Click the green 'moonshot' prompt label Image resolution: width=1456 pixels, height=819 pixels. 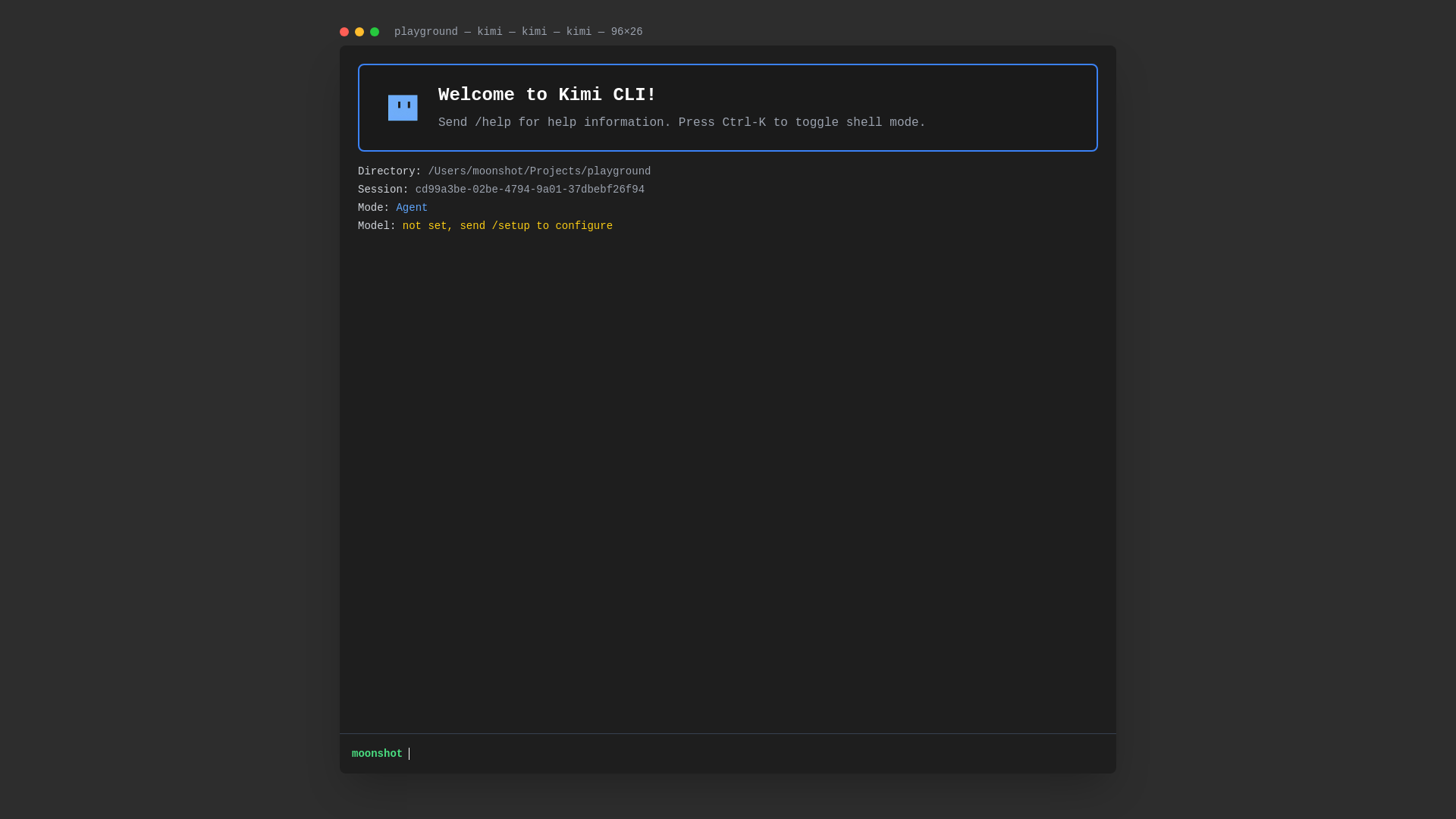pos(377,754)
